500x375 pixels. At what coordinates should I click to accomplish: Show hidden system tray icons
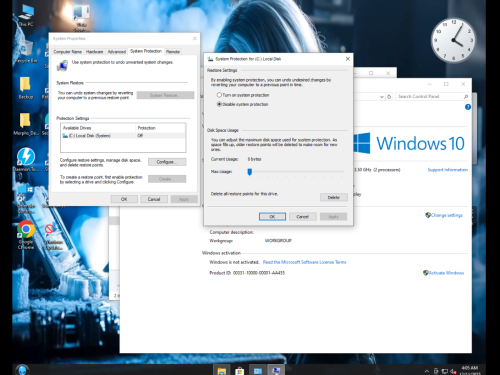427,371
